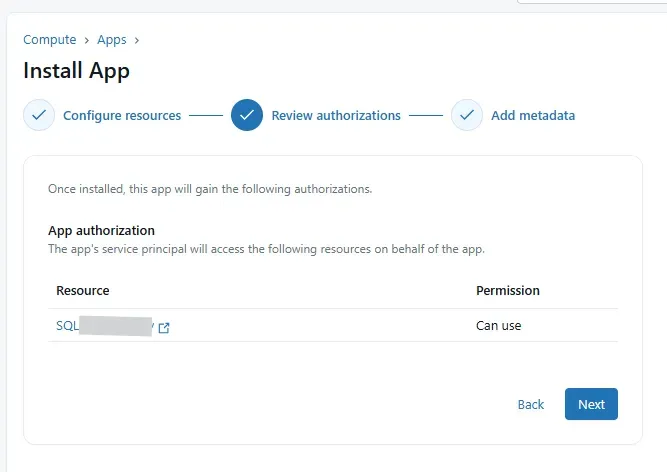Screen dimensions: 667x472
Task: Navigate to Apps via the breadcrumb
Action: point(111,40)
